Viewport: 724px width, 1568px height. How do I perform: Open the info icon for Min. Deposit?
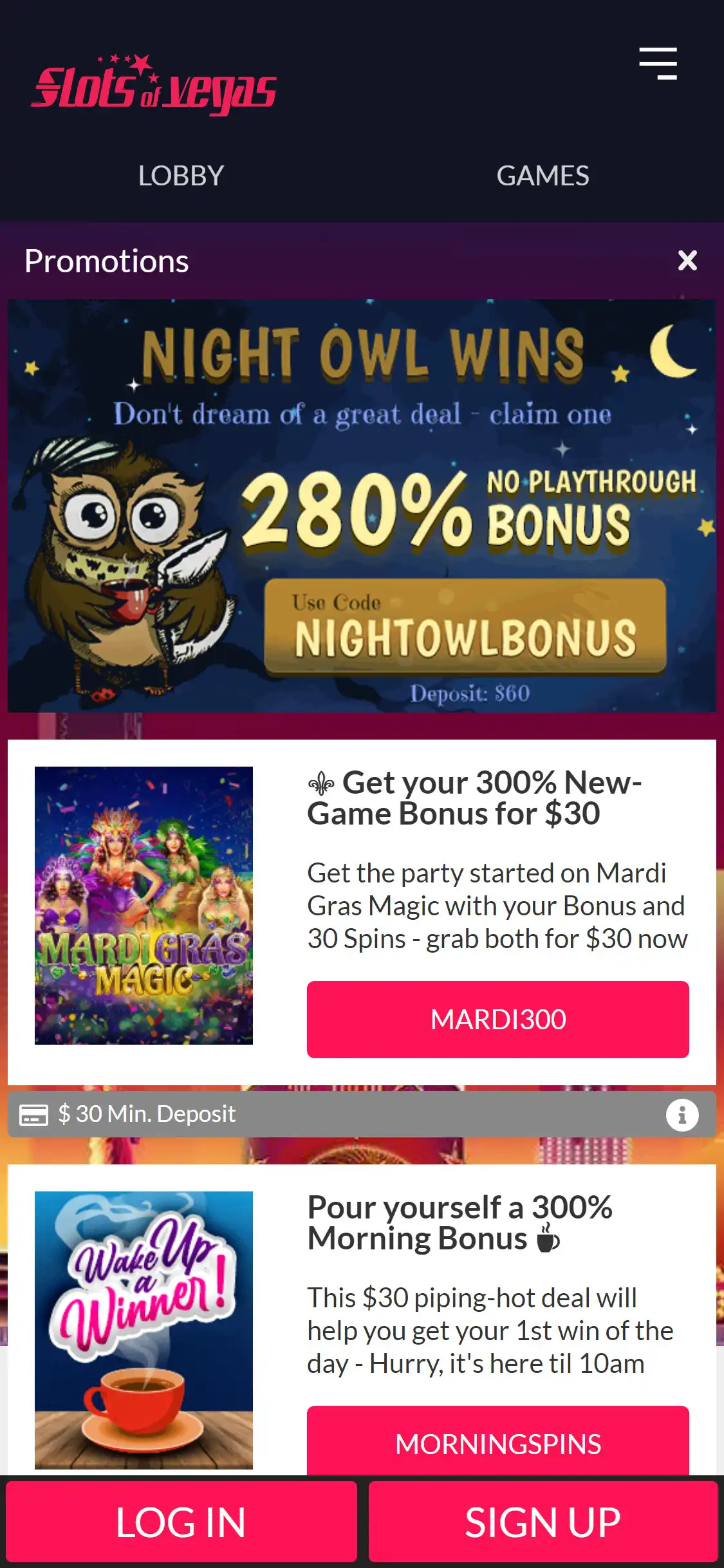[682, 1114]
